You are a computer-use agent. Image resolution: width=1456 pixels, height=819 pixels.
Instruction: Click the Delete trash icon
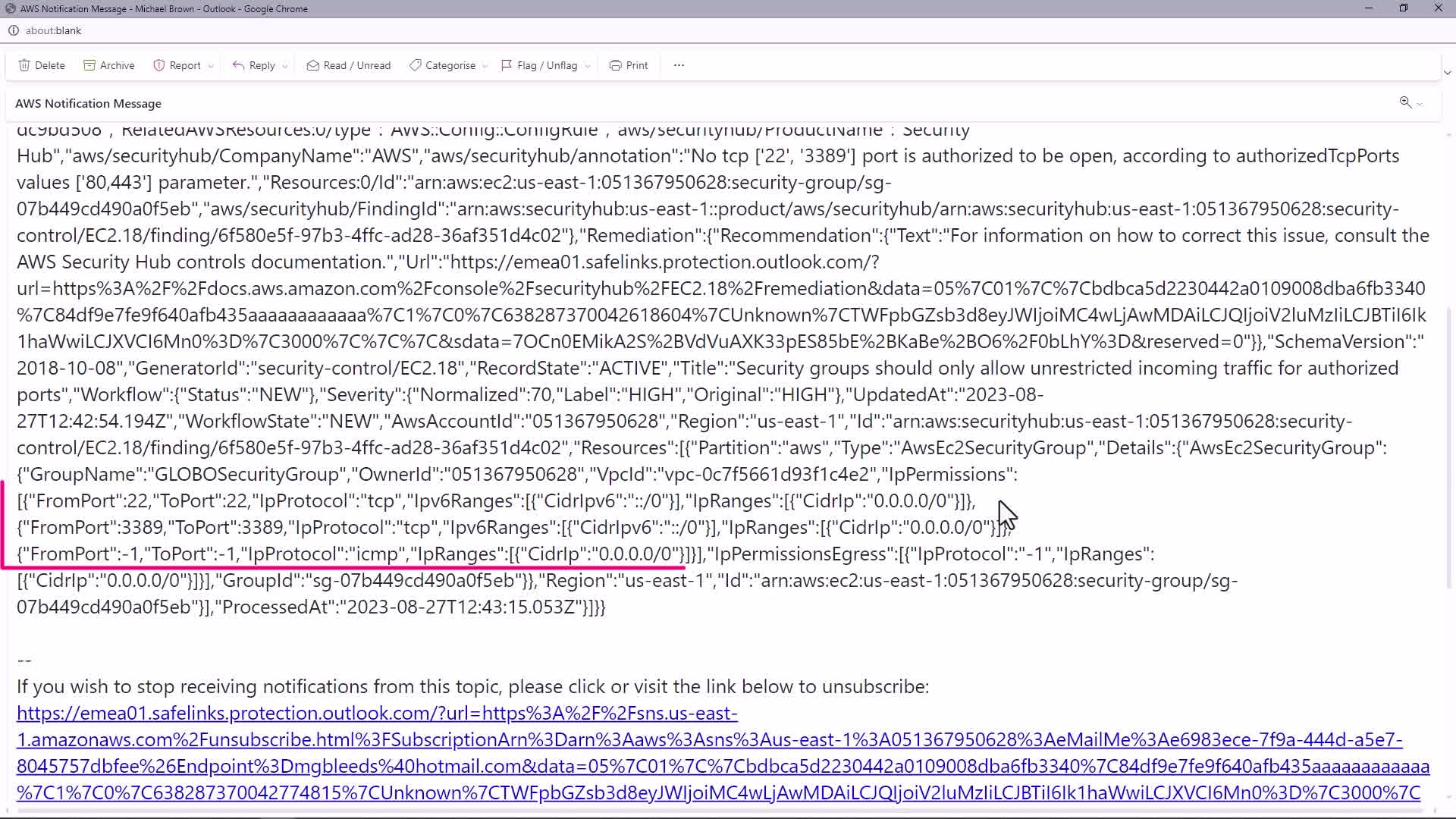pos(24,65)
